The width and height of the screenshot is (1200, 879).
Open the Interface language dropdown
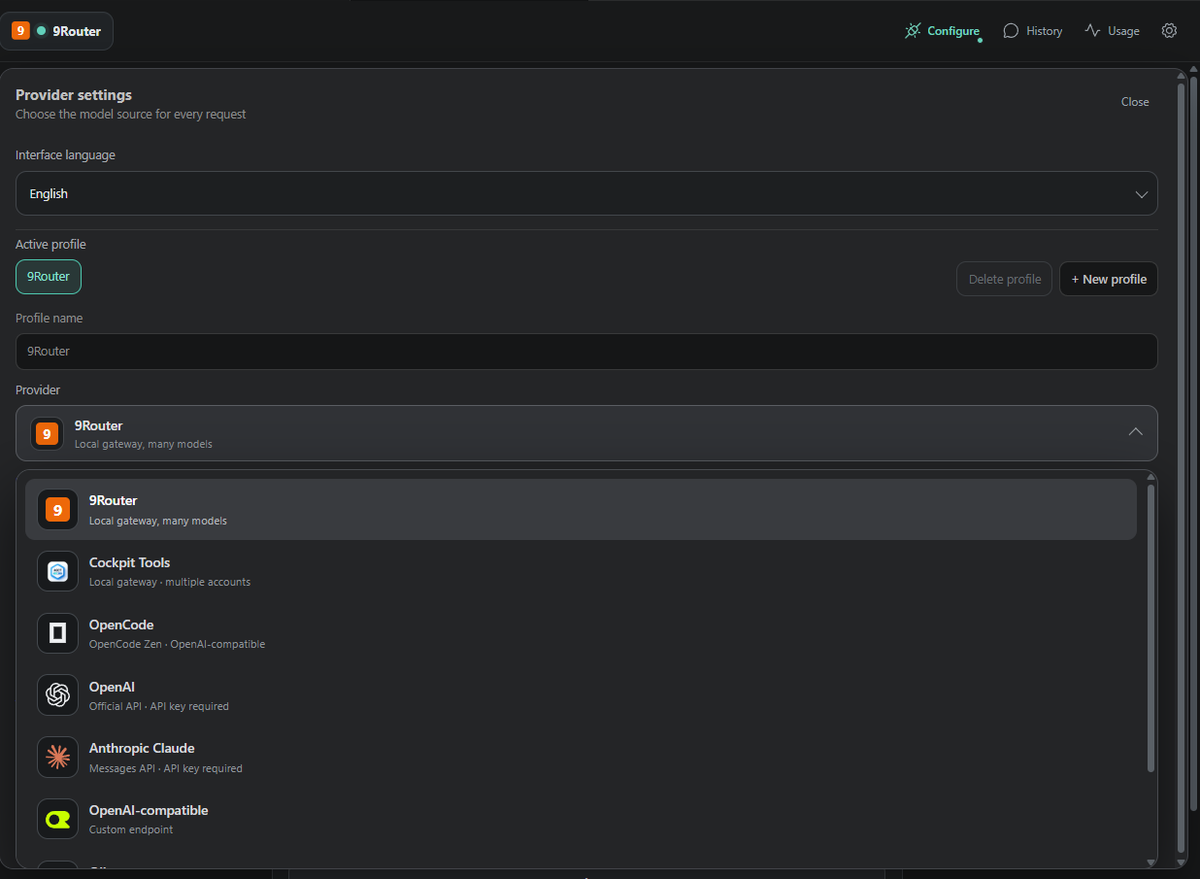(x=586, y=194)
